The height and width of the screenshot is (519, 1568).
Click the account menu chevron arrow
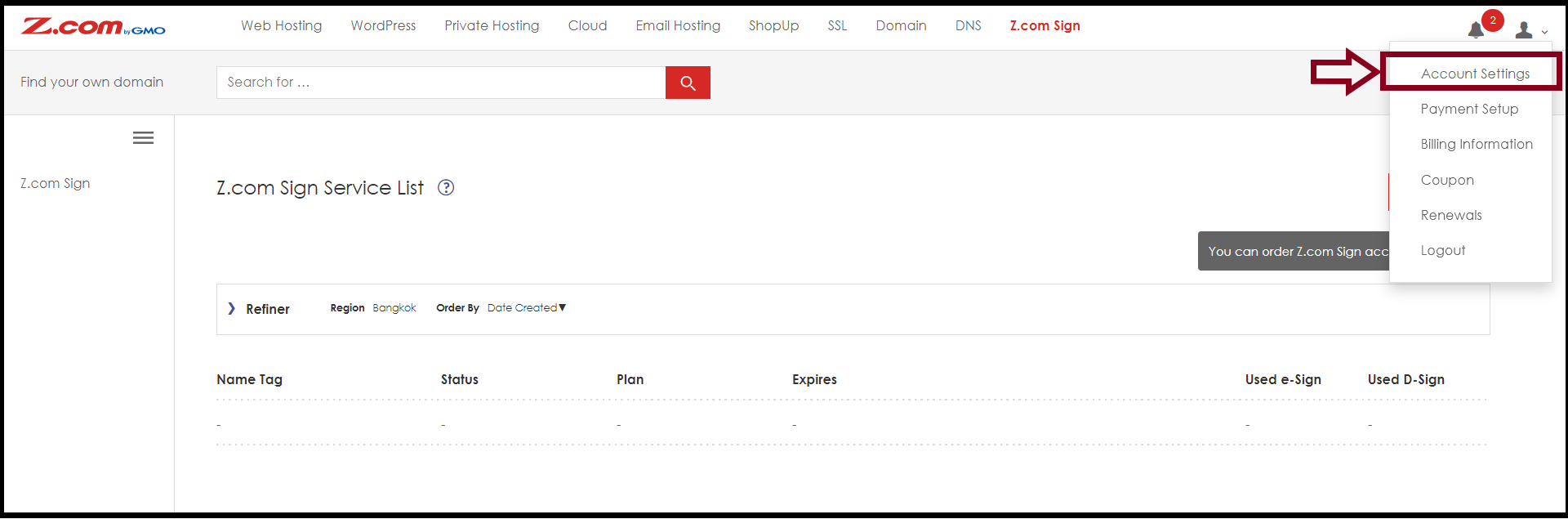click(1544, 32)
